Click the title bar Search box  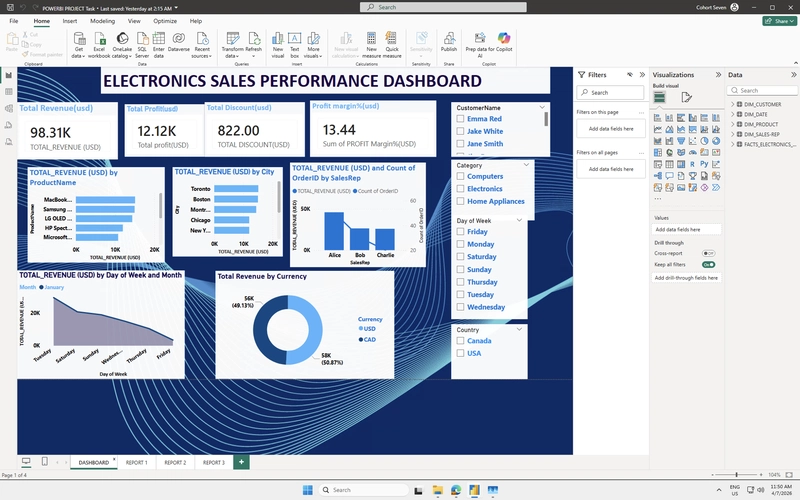[443, 7]
